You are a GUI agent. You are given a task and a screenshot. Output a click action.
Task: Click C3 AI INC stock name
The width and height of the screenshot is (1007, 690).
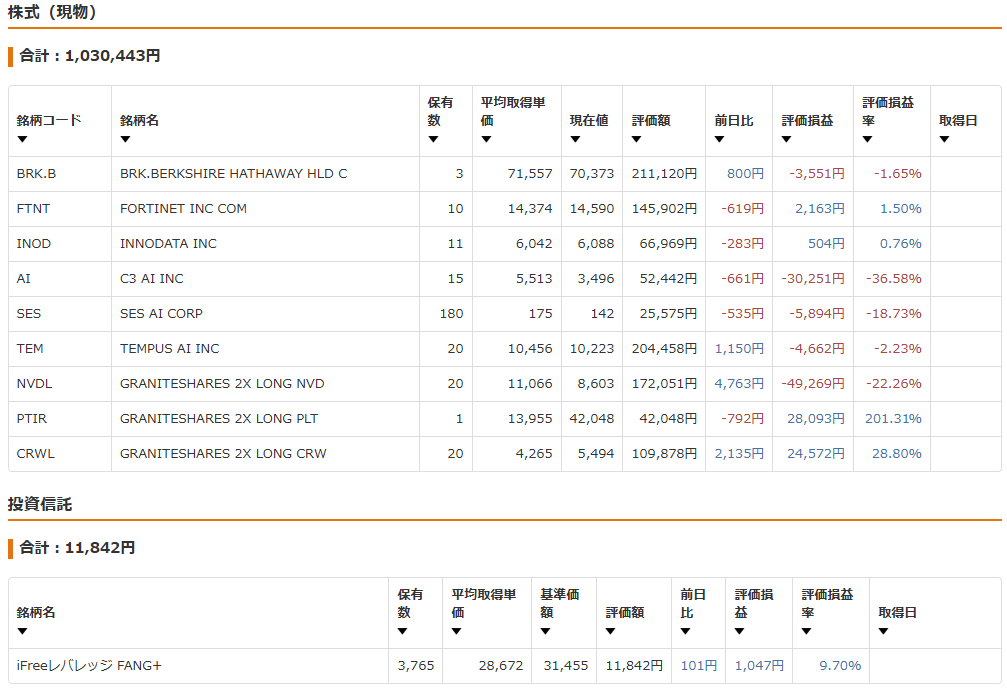pos(152,279)
